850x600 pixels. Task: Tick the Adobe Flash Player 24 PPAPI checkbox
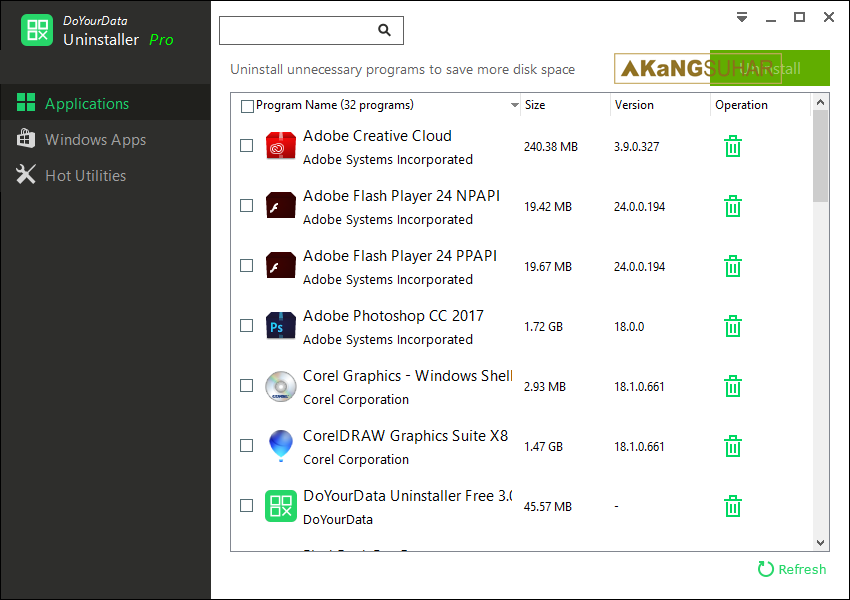(247, 266)
